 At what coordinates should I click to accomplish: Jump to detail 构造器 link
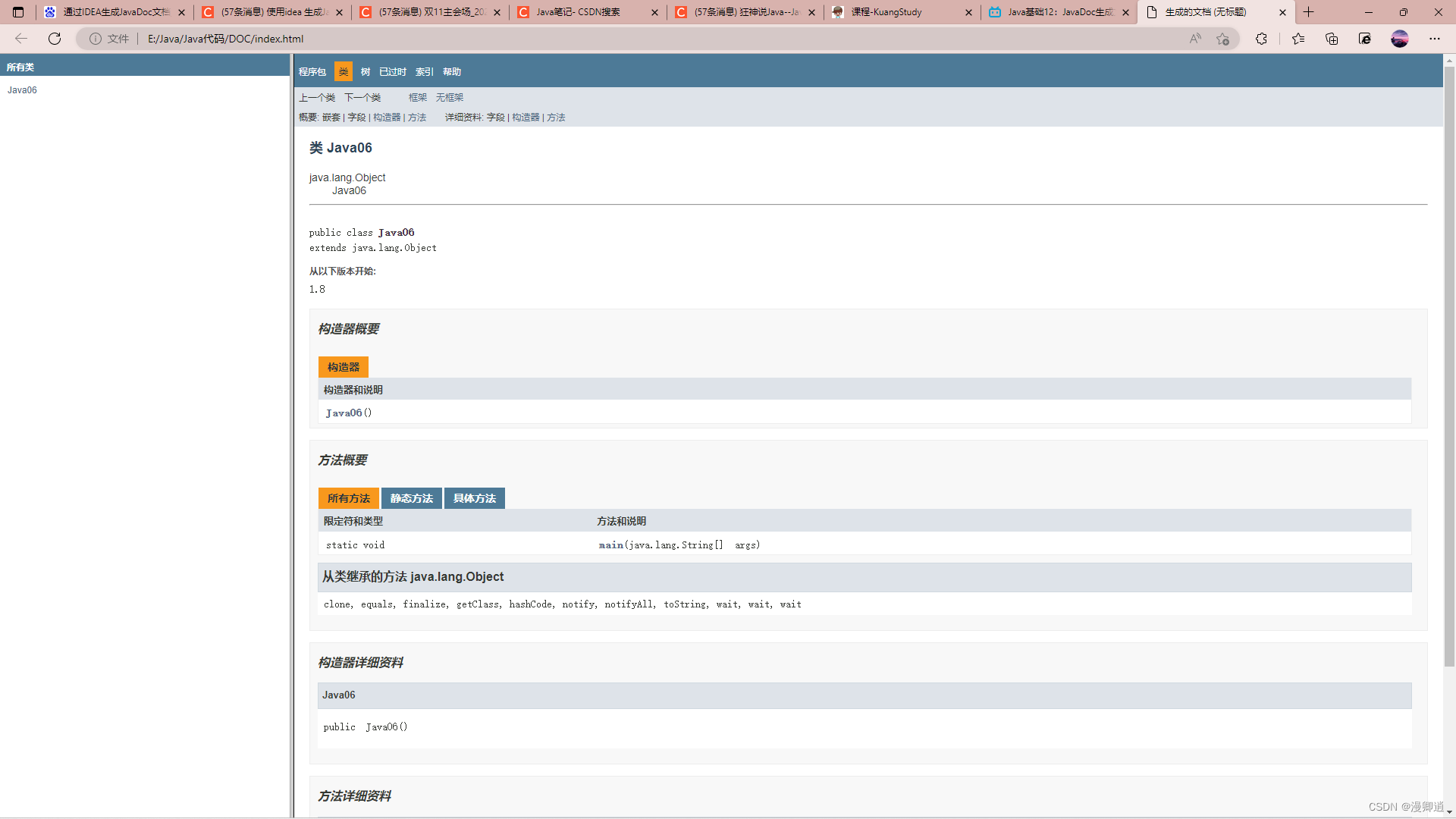(526, 118)
